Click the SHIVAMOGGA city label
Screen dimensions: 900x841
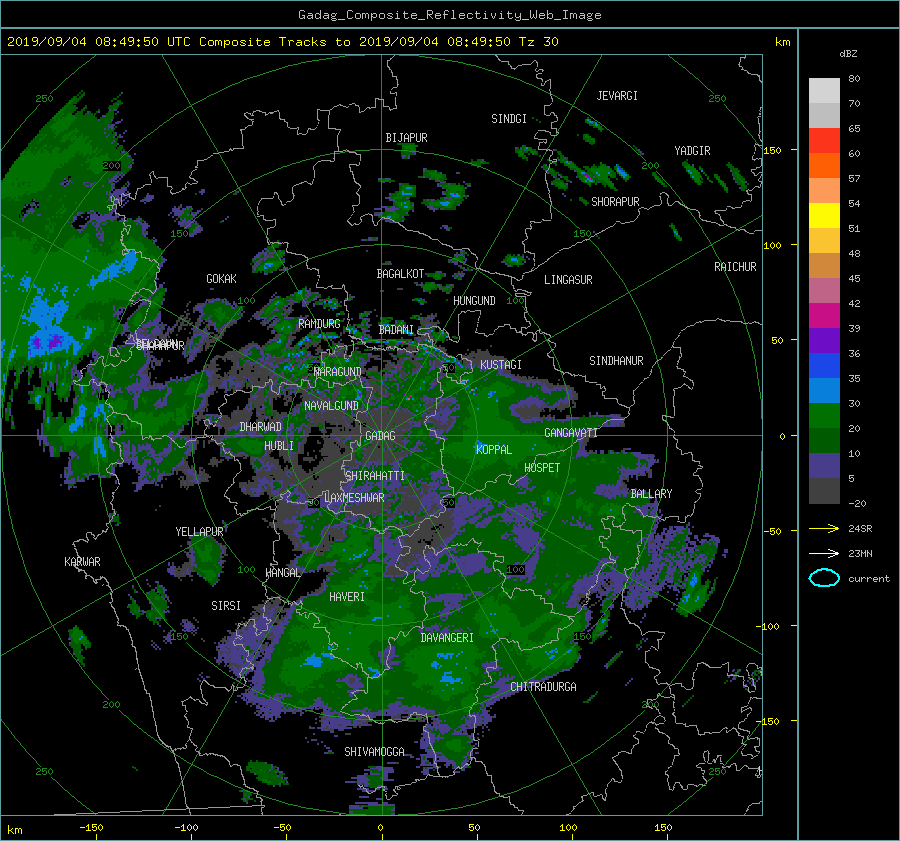click(x=374, y=752)
